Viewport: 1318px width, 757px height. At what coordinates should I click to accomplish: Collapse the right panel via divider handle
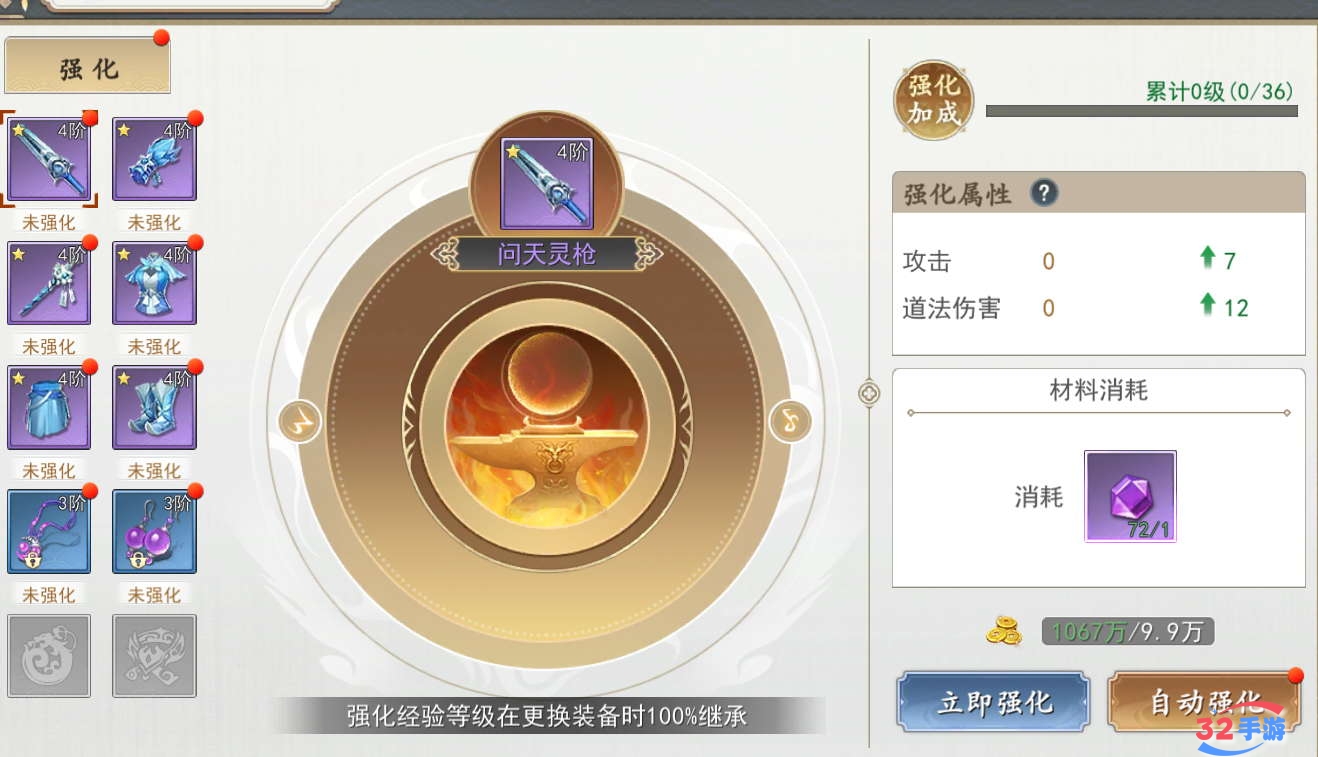869,393
